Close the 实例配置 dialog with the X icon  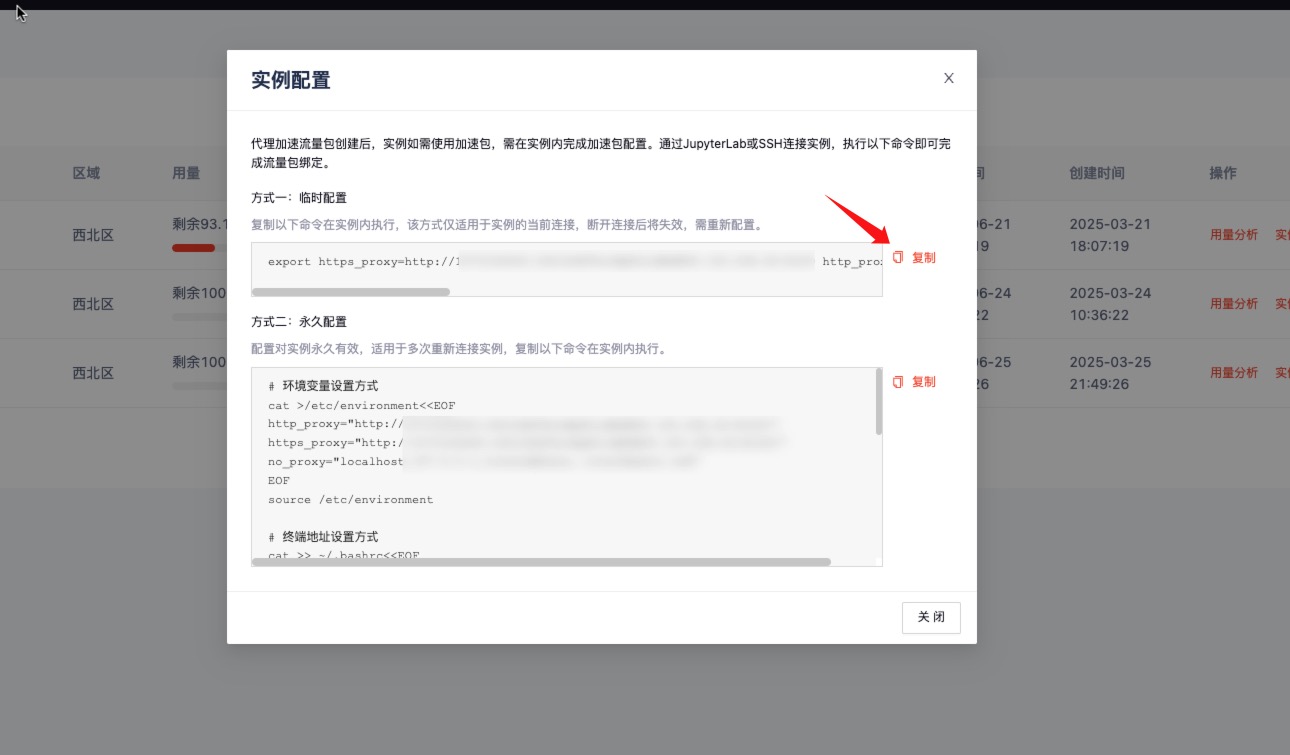click(949, 78)
